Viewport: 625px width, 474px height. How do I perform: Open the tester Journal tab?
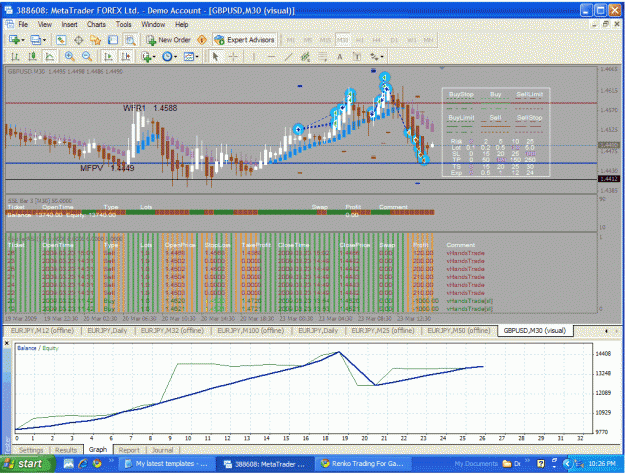click(162, 450)
